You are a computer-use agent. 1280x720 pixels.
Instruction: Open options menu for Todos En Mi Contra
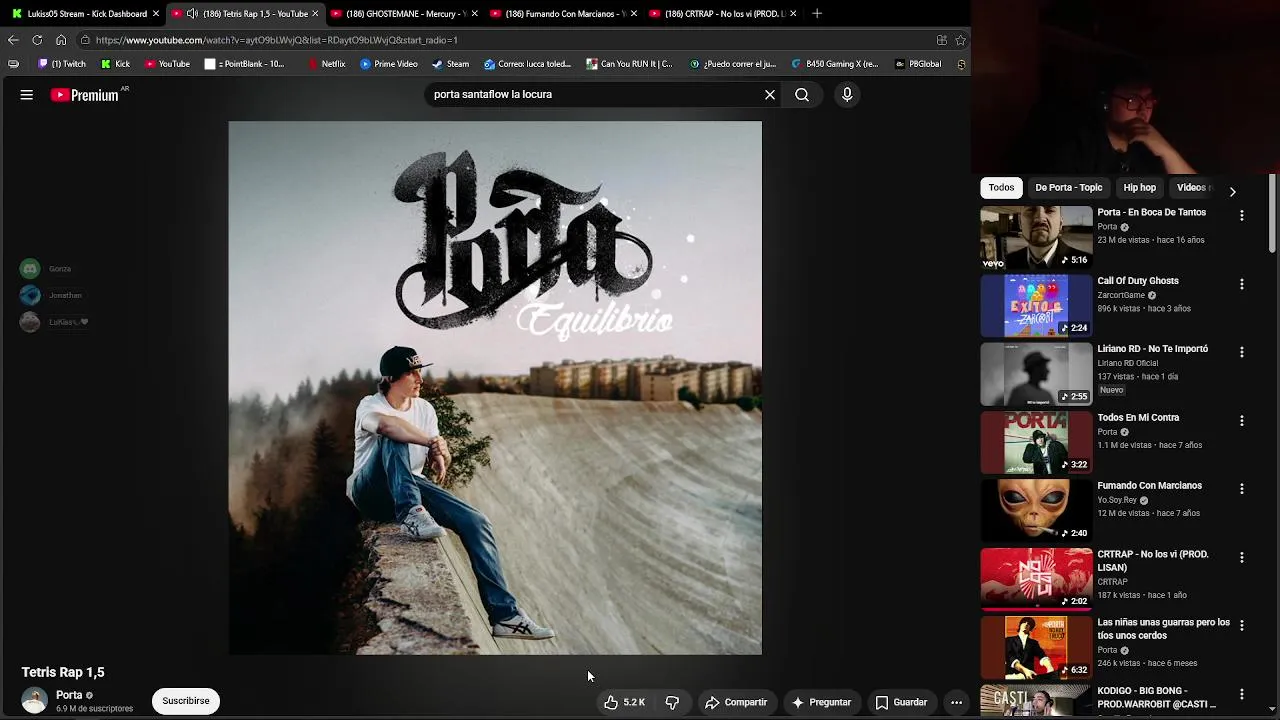click(1242, 421)
